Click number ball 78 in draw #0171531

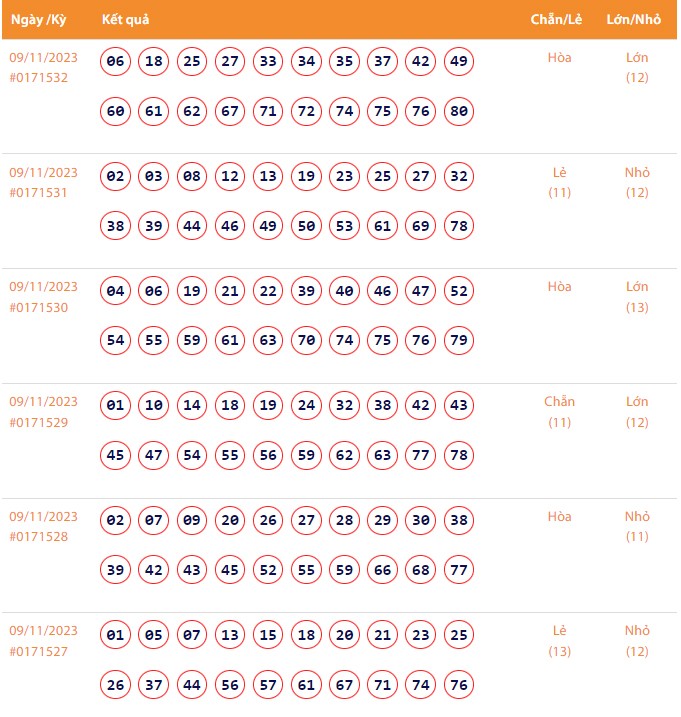[x=459, y=226]
